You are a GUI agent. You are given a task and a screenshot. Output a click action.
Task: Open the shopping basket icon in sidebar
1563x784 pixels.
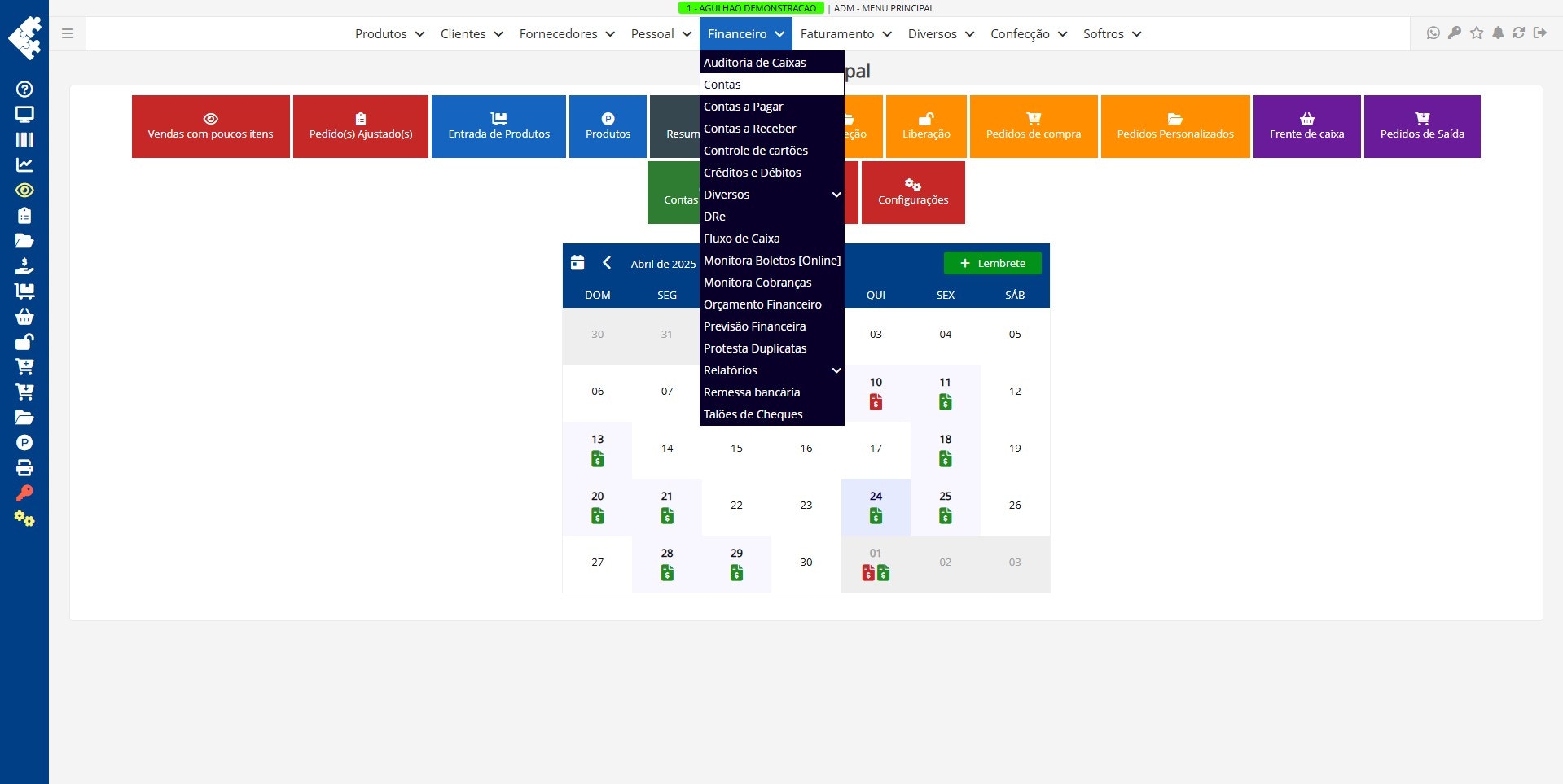click(x=24, y=317)
